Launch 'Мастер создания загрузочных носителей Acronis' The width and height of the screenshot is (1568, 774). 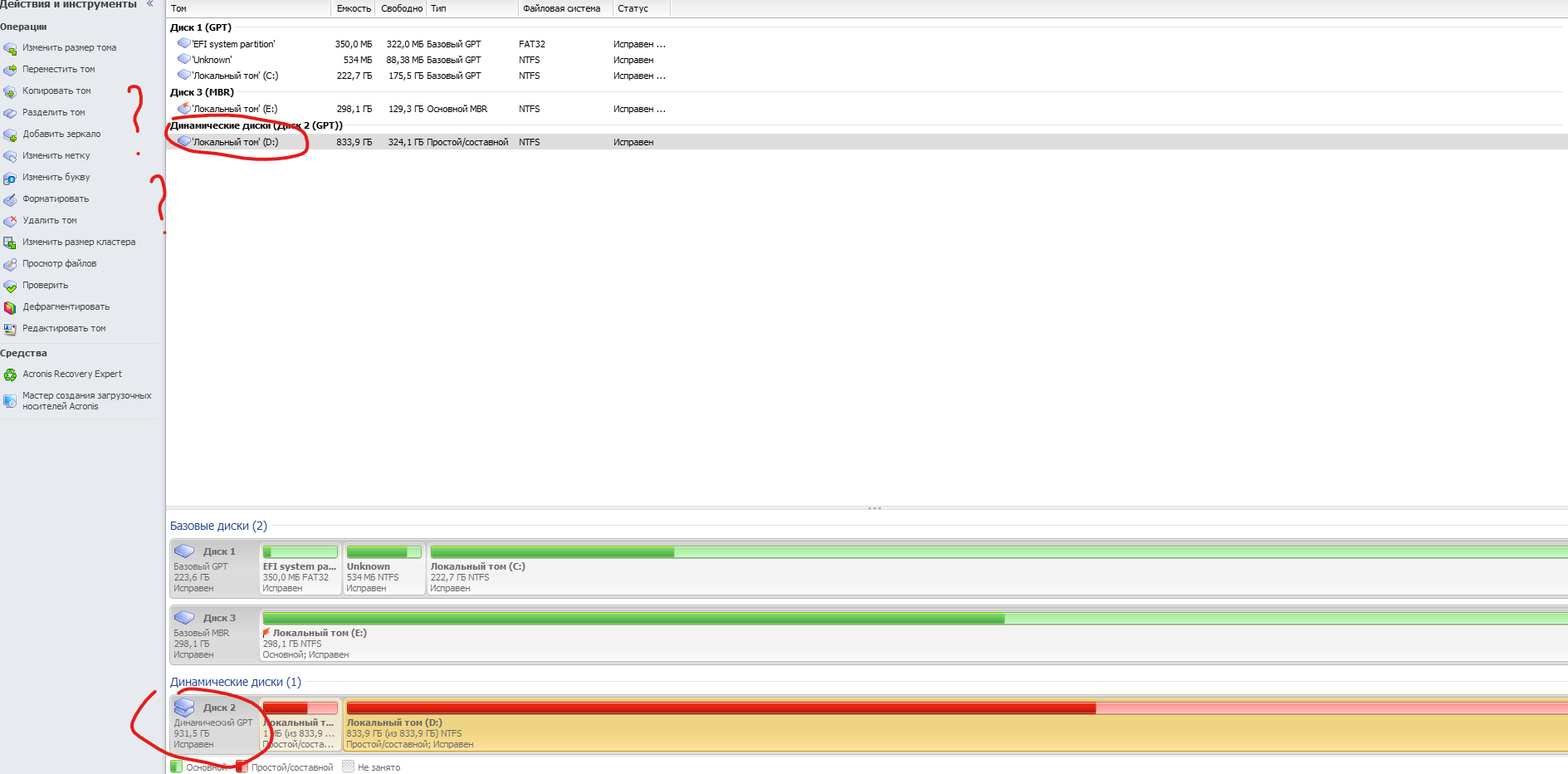point(86,401)
